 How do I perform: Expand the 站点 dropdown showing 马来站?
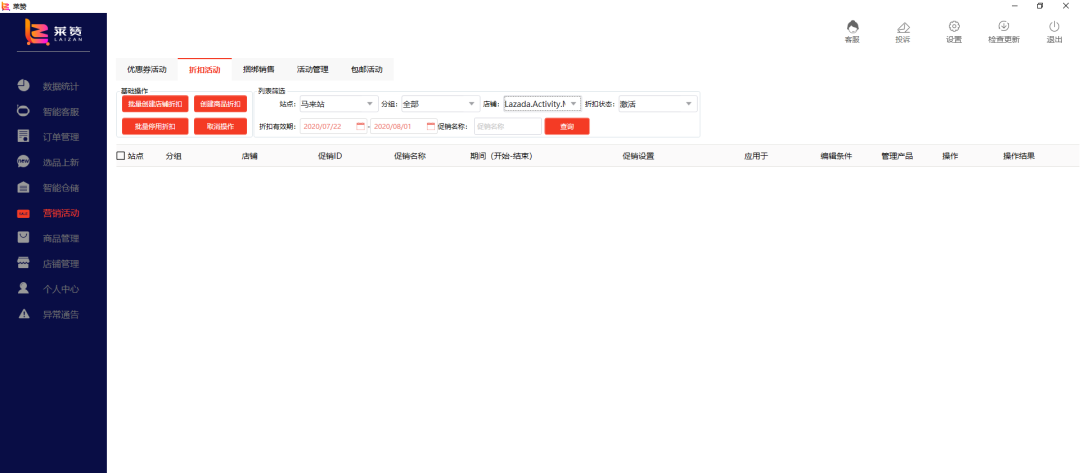click(339, 104)
